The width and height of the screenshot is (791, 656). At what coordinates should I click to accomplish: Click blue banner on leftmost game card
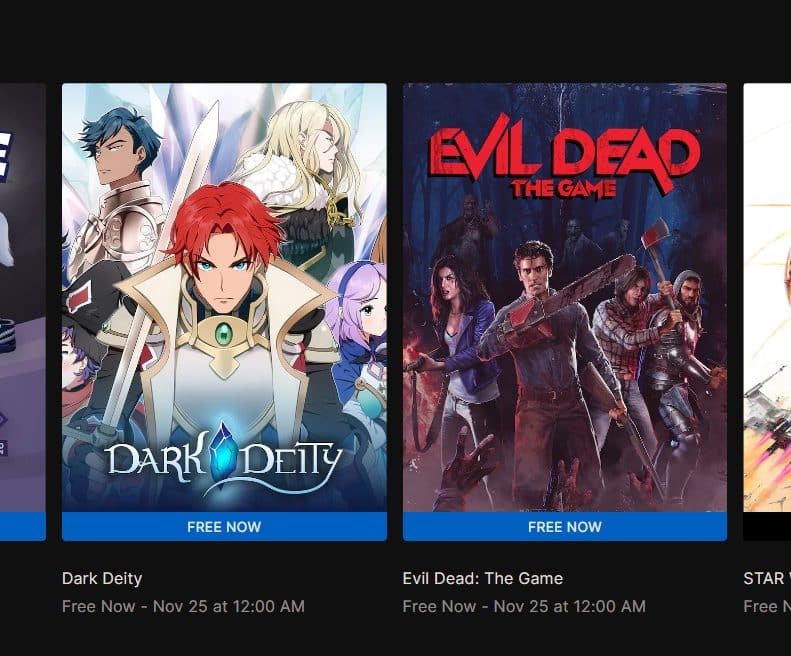point(23,527)
